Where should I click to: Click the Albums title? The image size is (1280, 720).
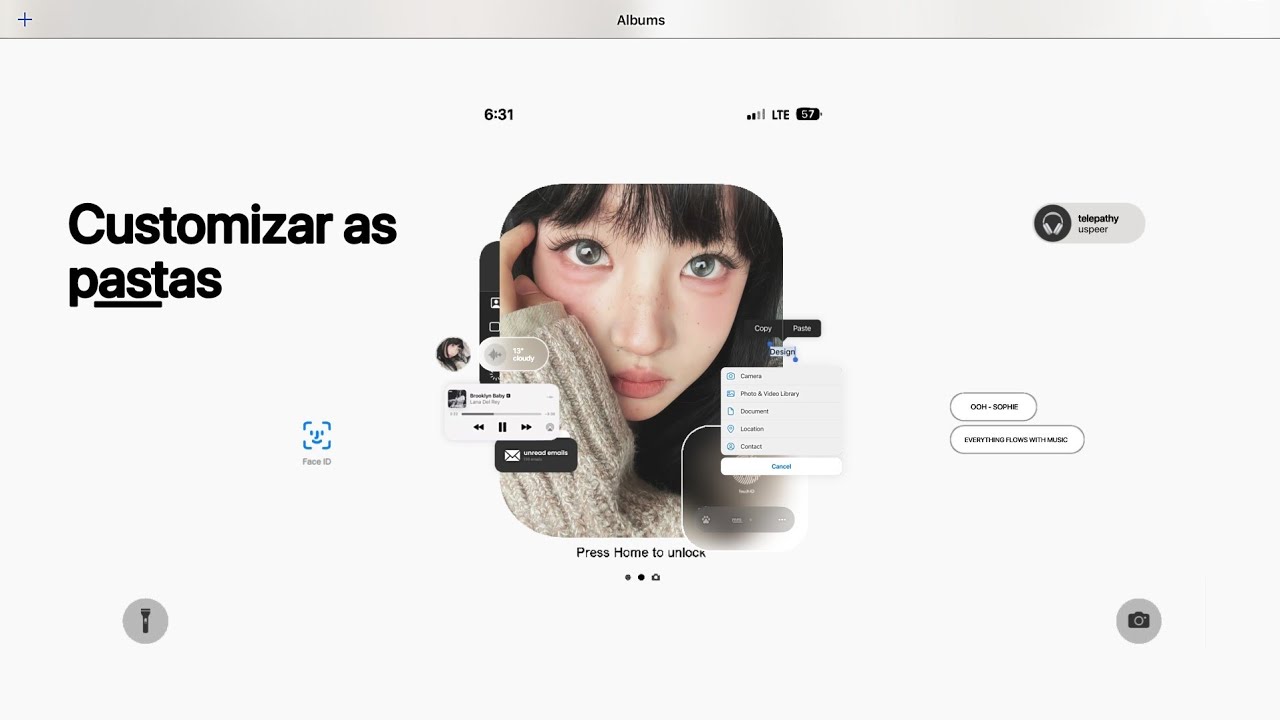pos(641,20)
